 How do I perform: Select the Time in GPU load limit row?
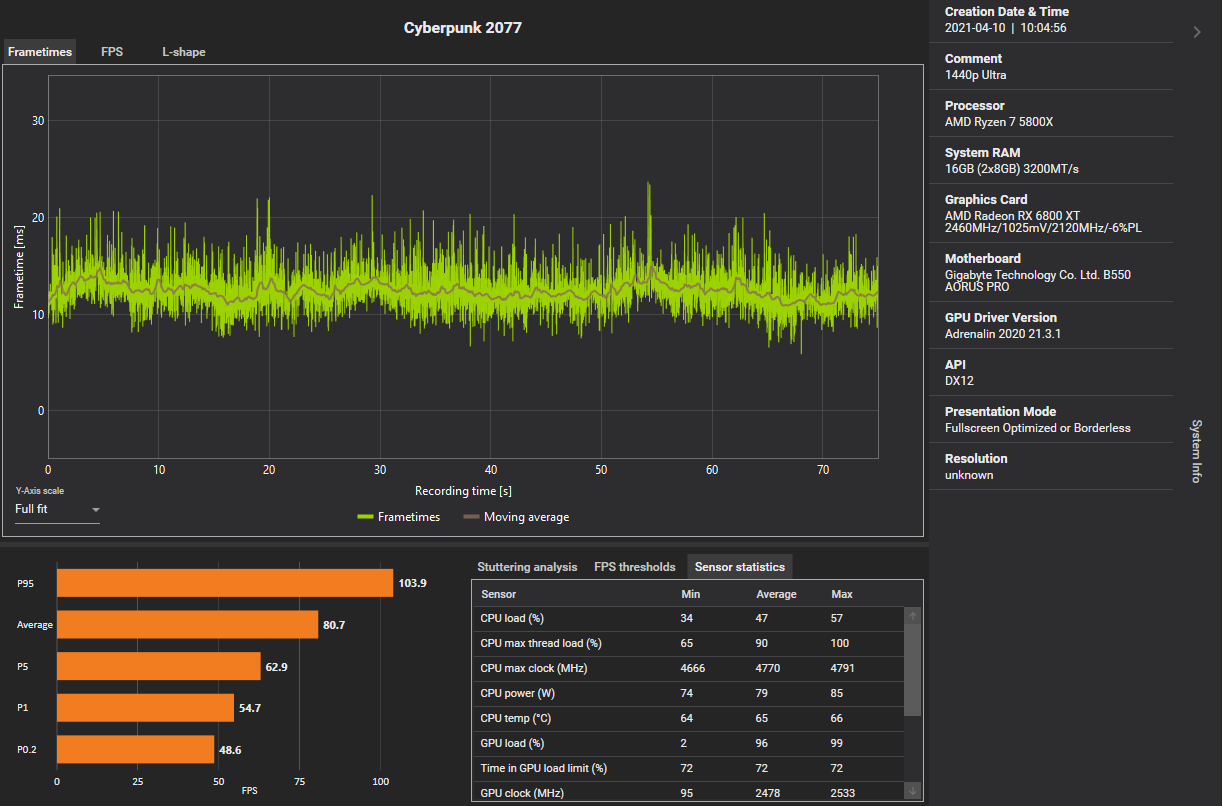tap(688, 768)
